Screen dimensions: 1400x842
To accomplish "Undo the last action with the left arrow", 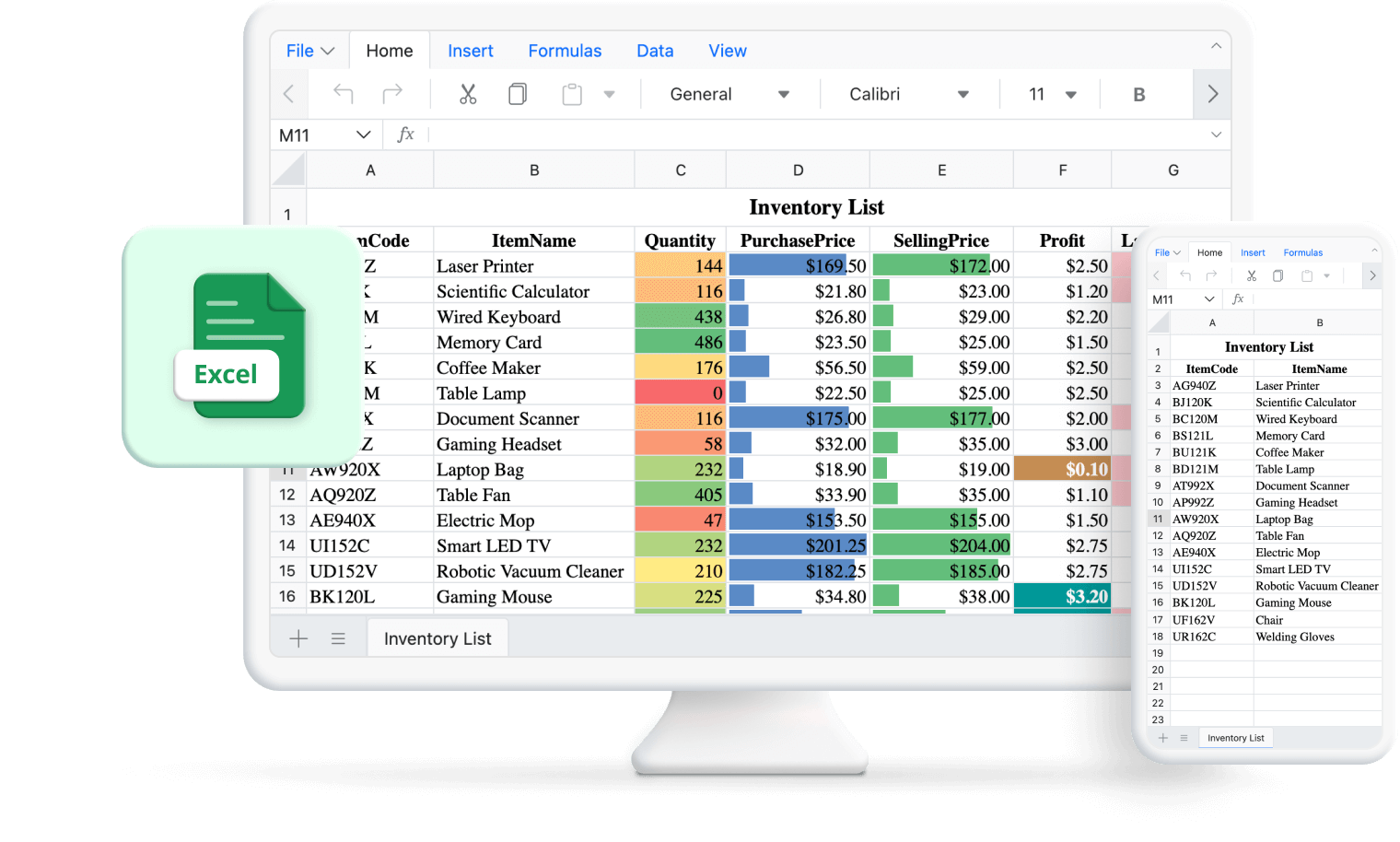I will [342, 93].
